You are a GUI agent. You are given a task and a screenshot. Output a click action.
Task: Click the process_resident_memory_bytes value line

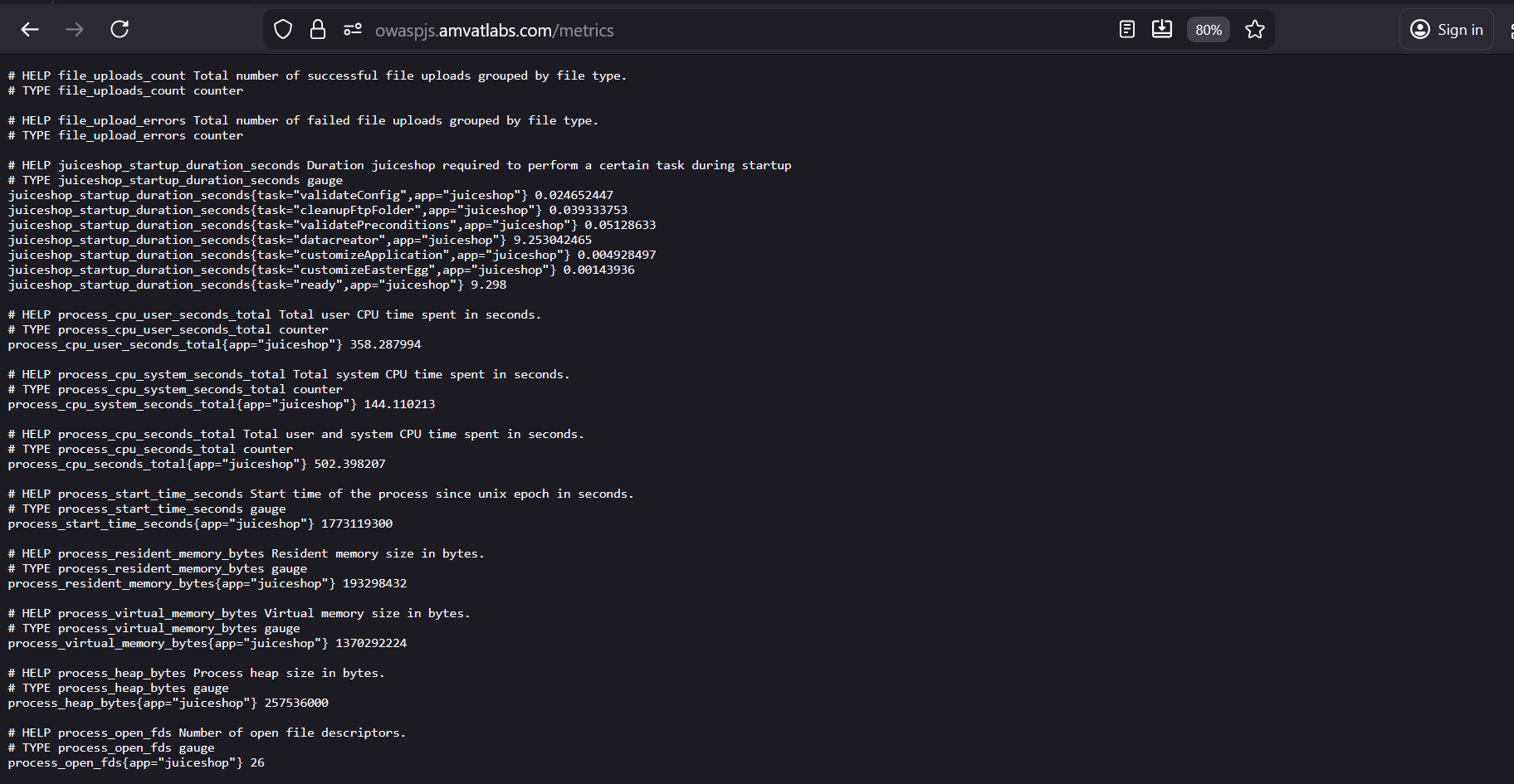[208, 583]
